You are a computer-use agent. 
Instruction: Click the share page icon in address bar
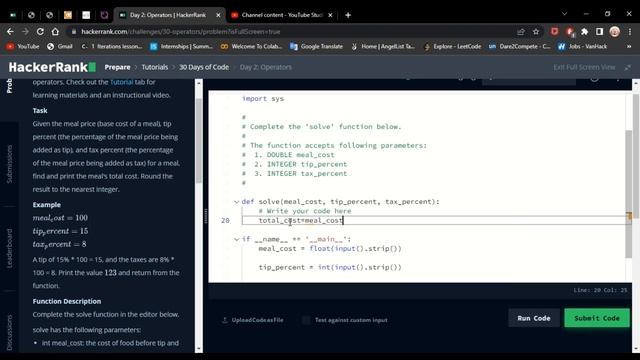521,31
